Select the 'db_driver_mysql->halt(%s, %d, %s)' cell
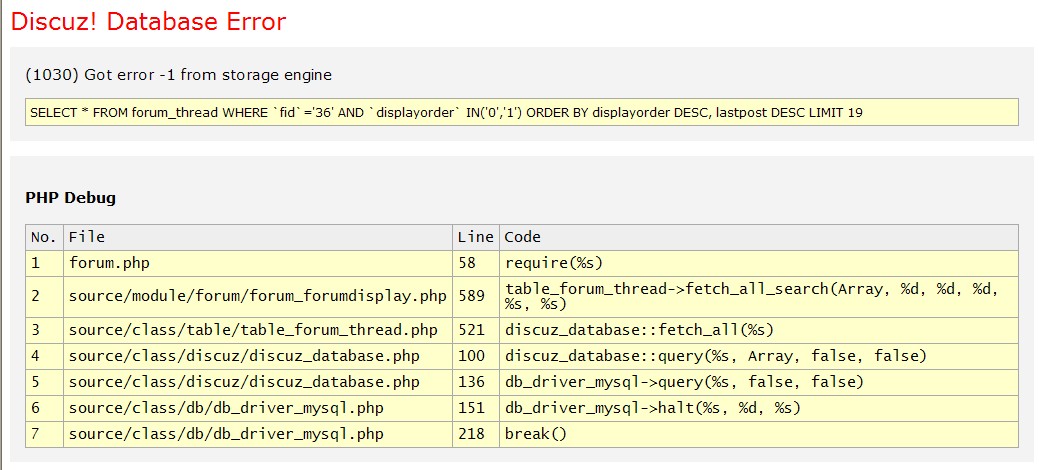This screenshot has width=1045, height=470. 759,408
